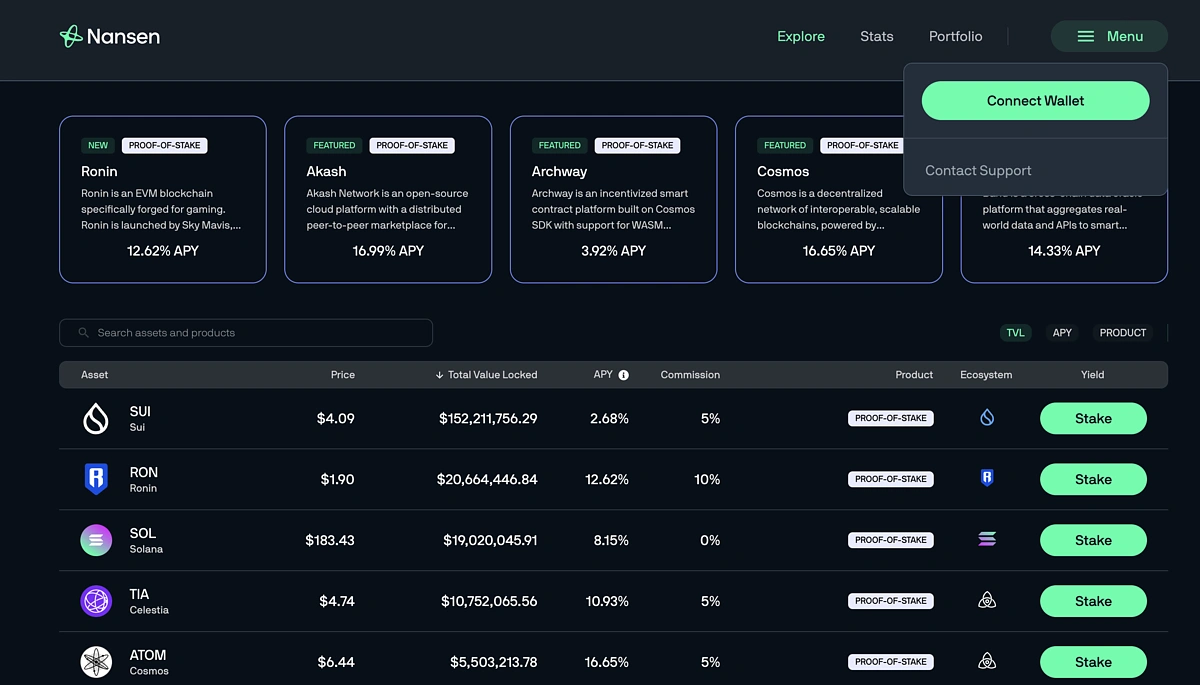The image size is (1200, 685).
Task: Click the Connect Wallet button
Action: (x=1035, y=101)
